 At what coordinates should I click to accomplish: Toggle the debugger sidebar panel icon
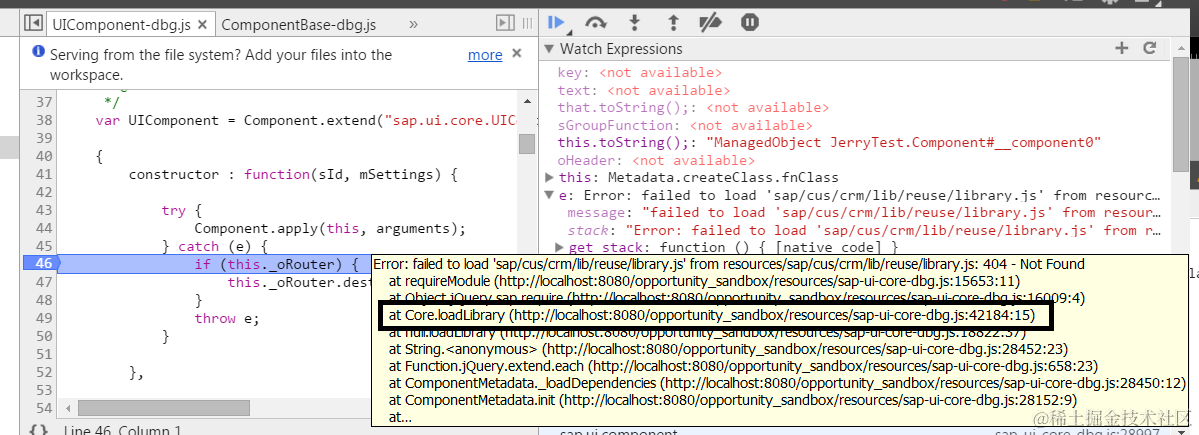pyautogui.click(x=505, y=24)
